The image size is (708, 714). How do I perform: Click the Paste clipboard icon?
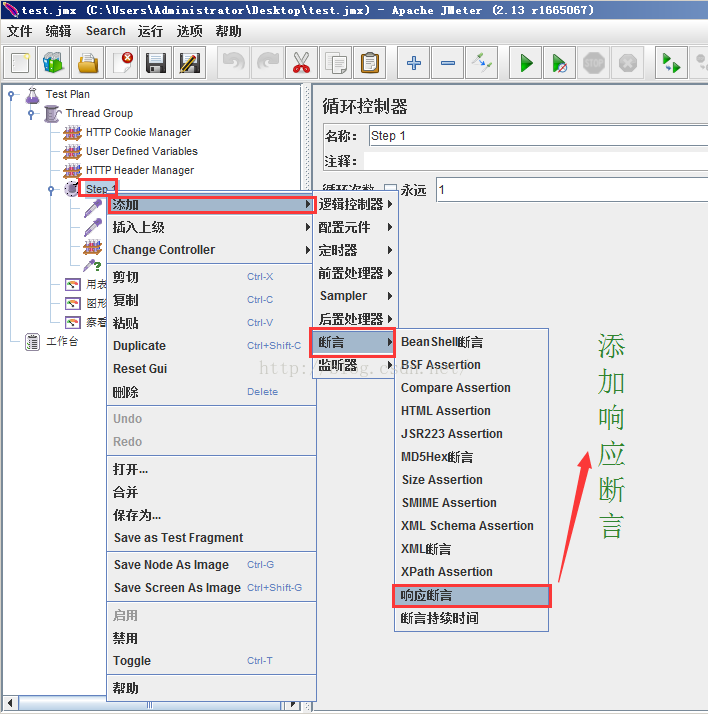[370, 63]
